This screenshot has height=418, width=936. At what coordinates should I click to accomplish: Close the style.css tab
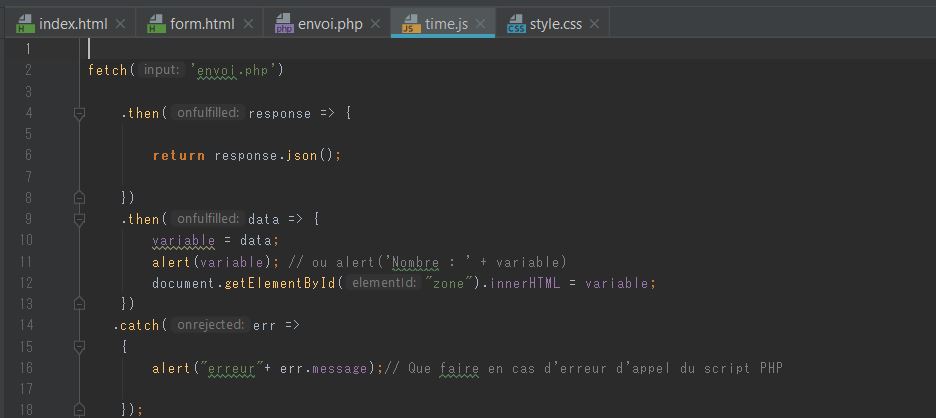[595, 24]
